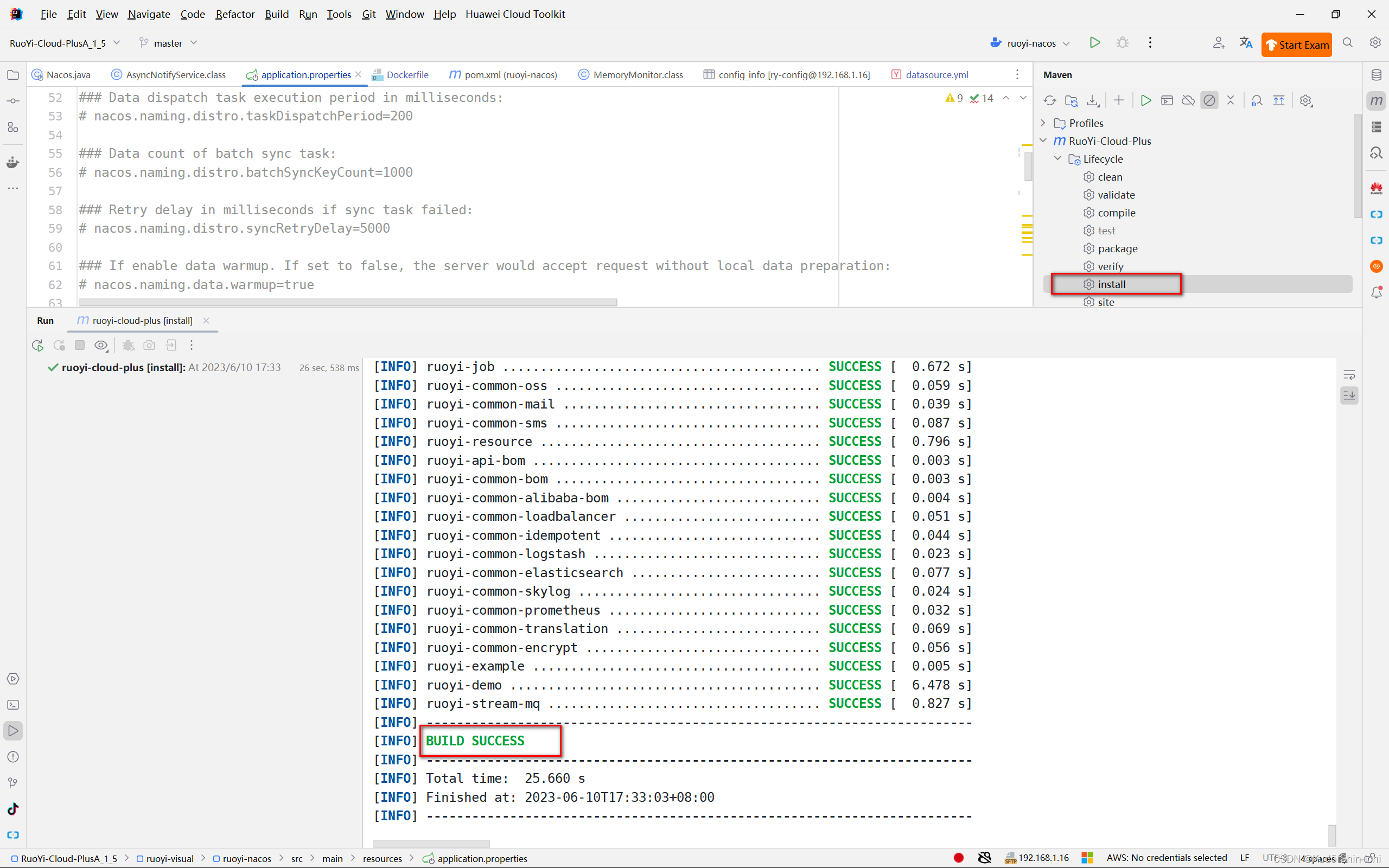Switch to the Dockerfile tab

coord(400,75)
